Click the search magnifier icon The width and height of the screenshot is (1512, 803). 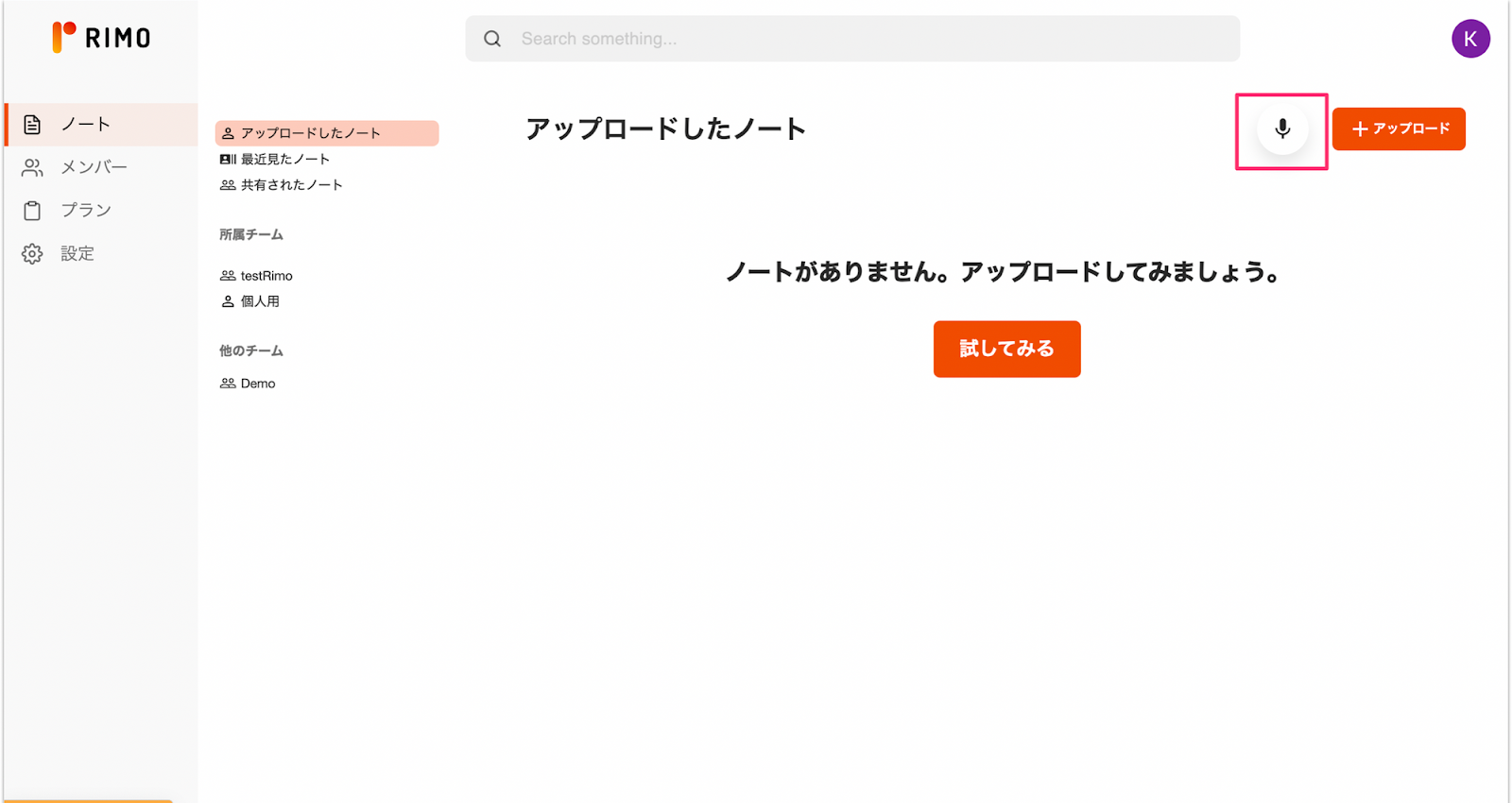point(492,39)
